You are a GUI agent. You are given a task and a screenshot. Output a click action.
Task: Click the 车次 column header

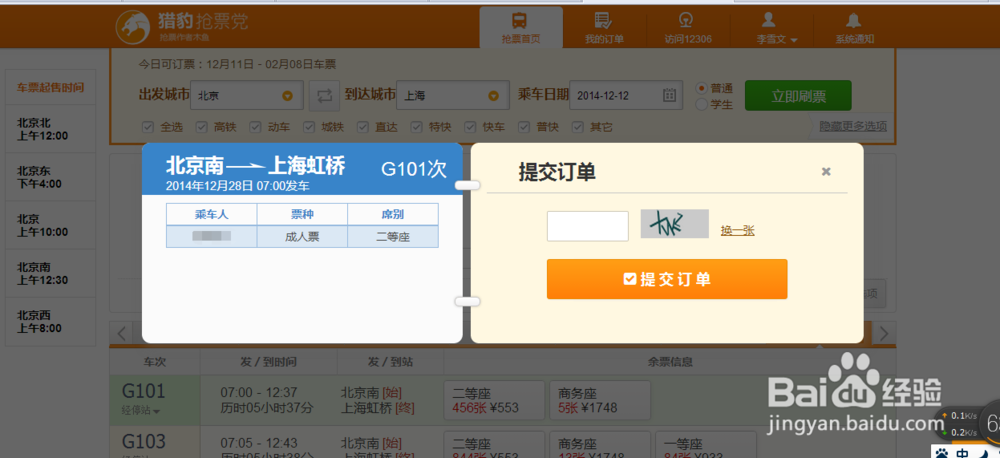click(155, 362)
